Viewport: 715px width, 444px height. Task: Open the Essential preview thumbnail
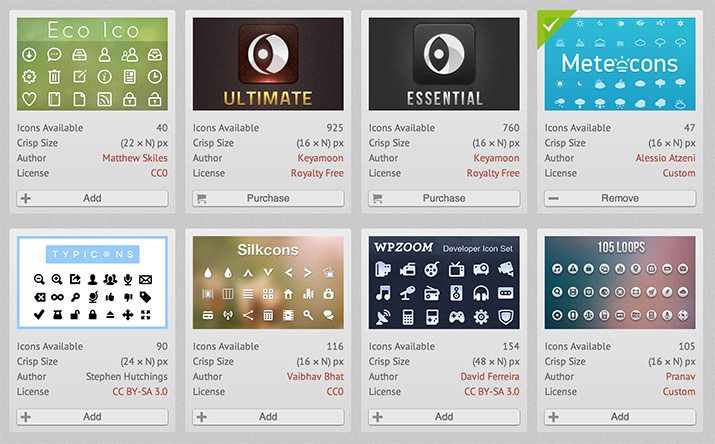point(444,64)
